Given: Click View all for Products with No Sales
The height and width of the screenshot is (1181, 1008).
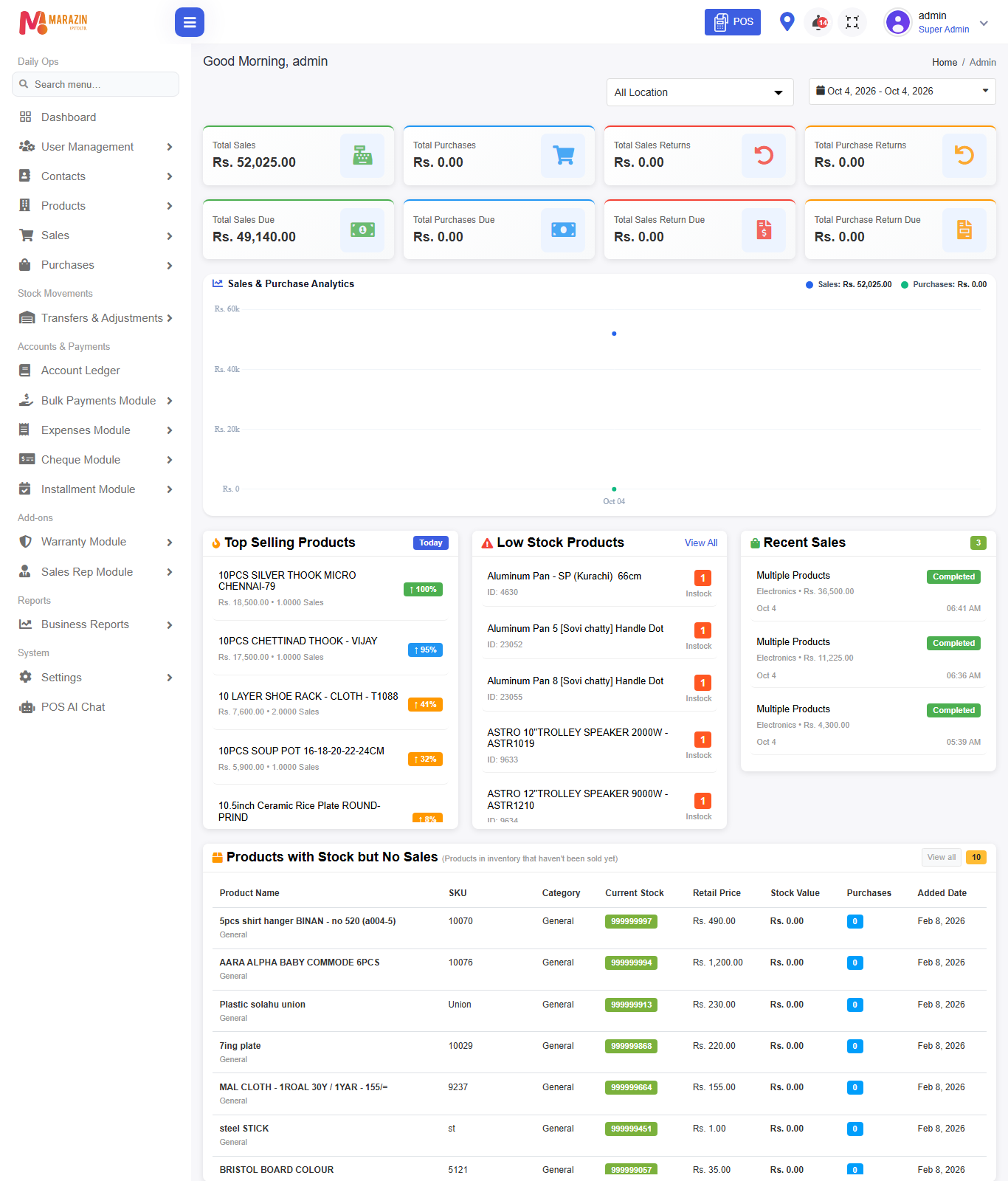Looking at the screenshot, I should 942,857.
